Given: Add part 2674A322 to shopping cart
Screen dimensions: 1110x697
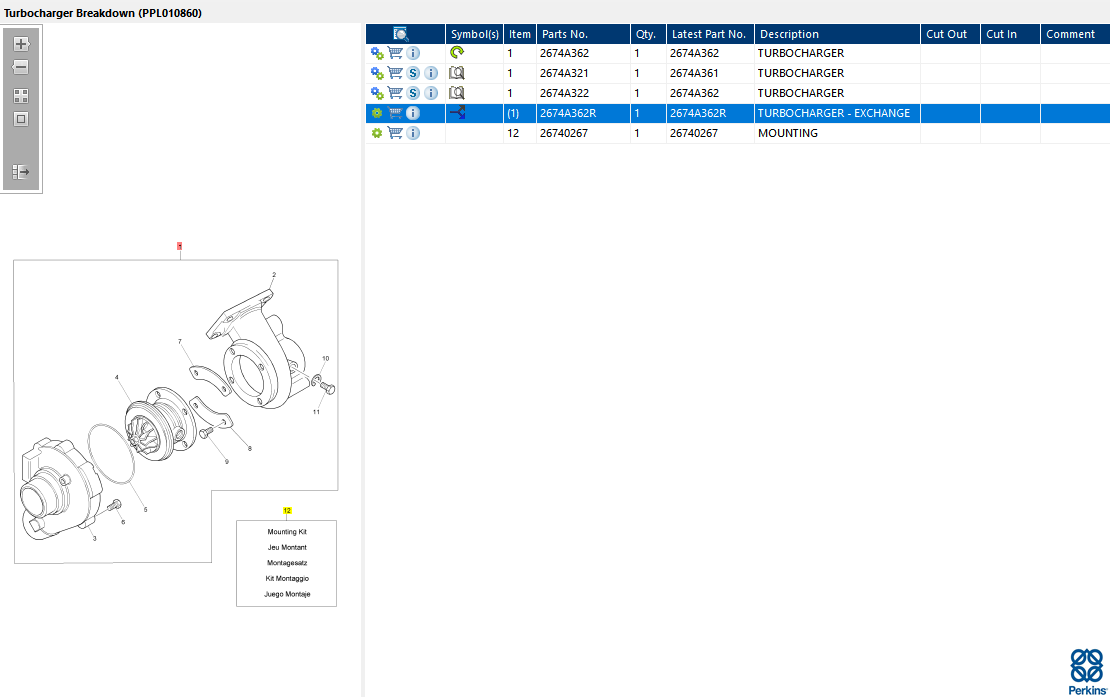Looking at the screenshot, I should pos(395,93).
